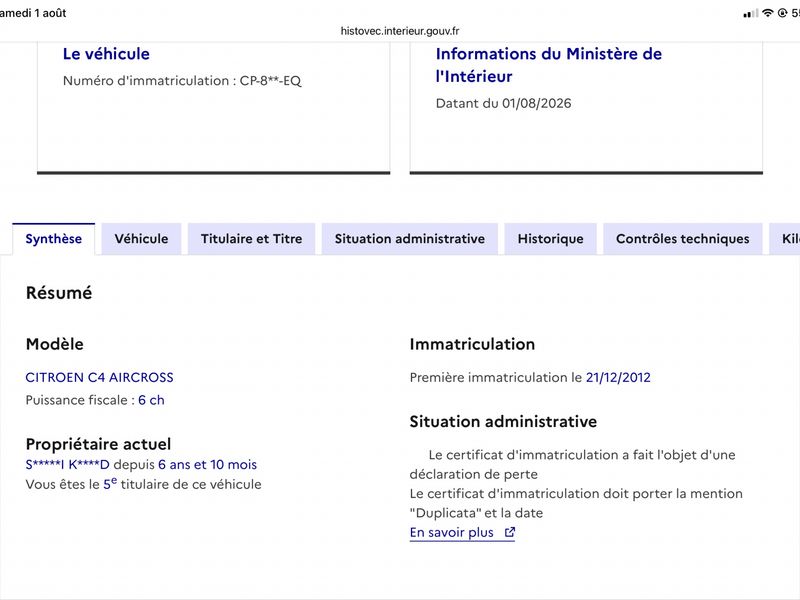Click the Datant du 01/08/2026 text
800x600 pixels.
[x=504, y=103]
